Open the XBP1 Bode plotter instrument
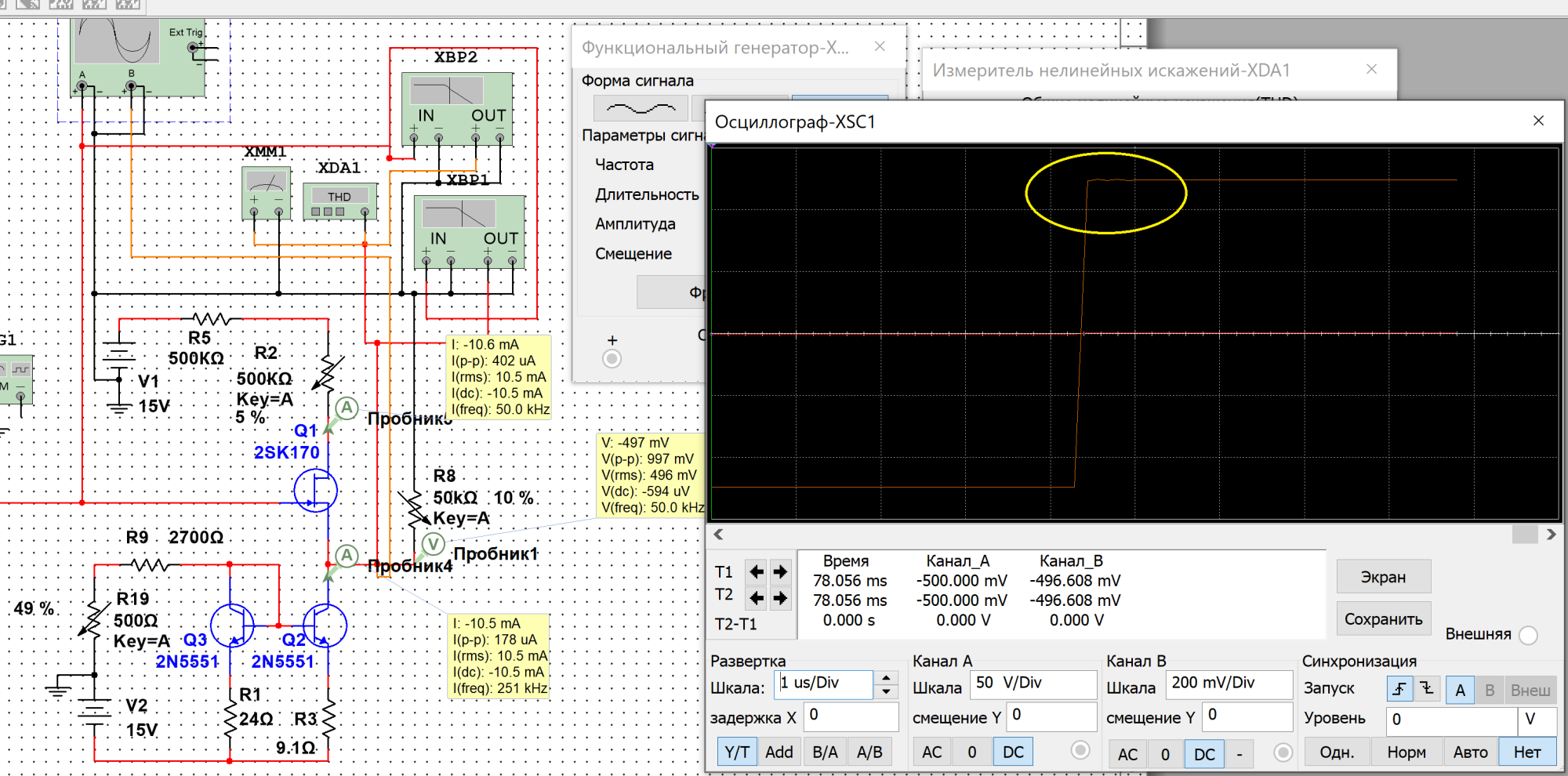 pyautogui.click(x=469, y=231)
